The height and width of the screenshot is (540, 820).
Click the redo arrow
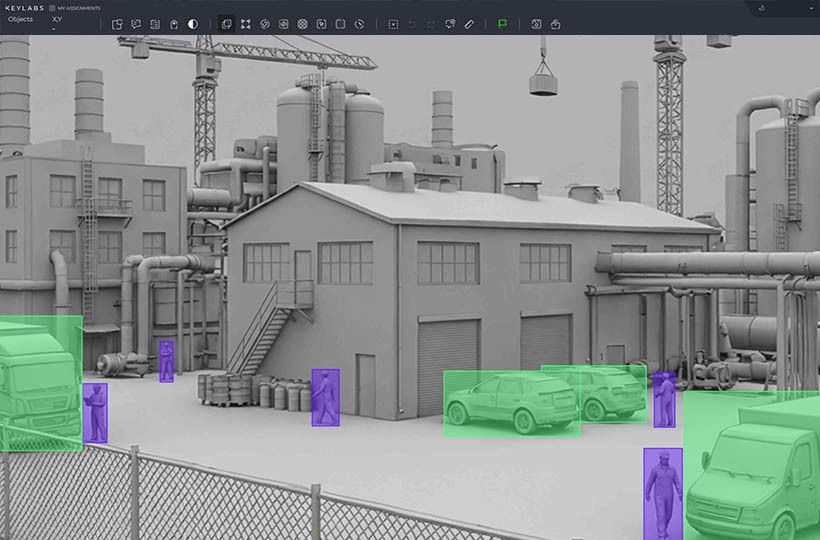(431, 24)
